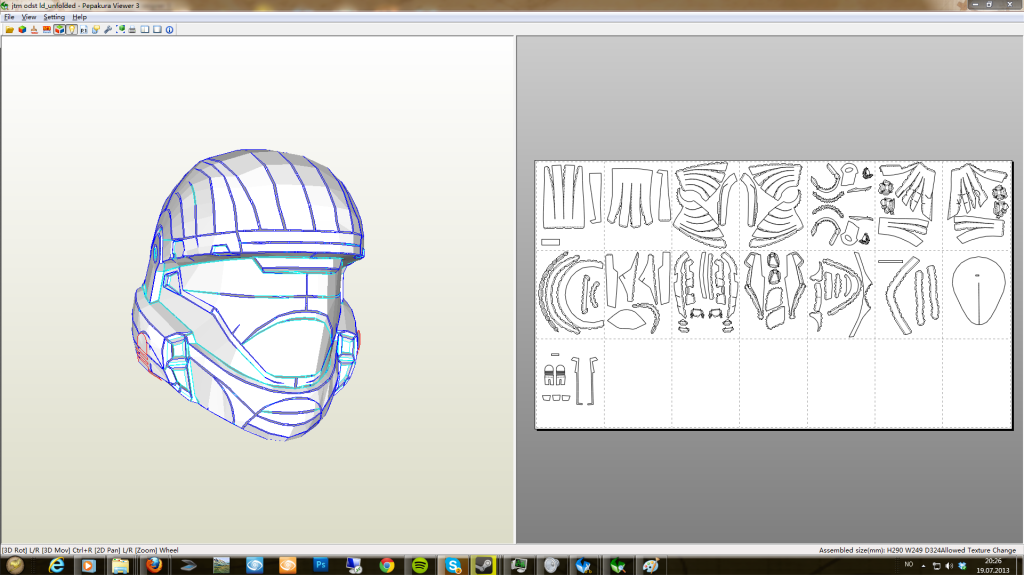Open the media player taskbar icon

[88, 565]
